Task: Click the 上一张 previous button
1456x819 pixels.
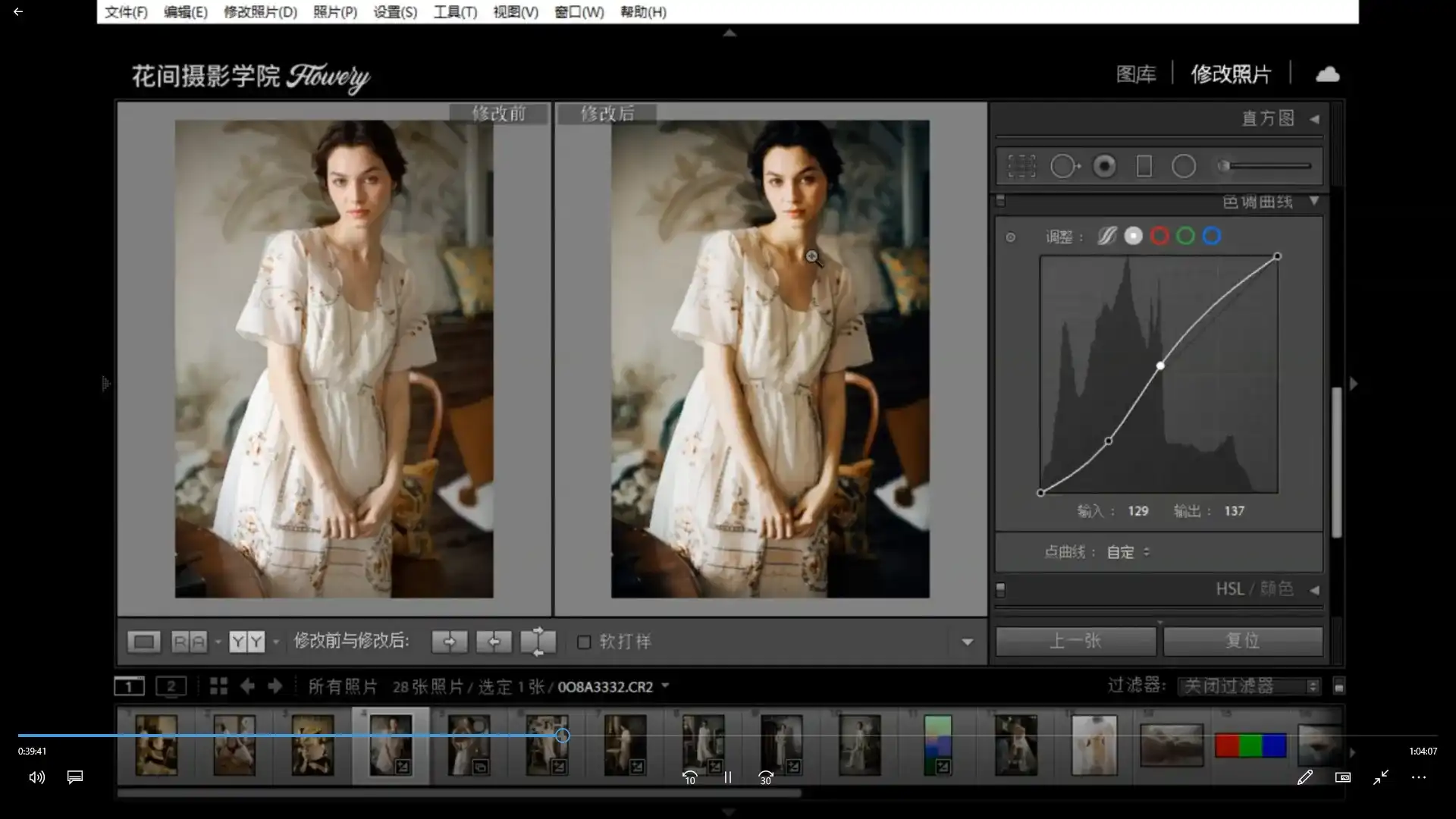Action: tap(1075, 642)
